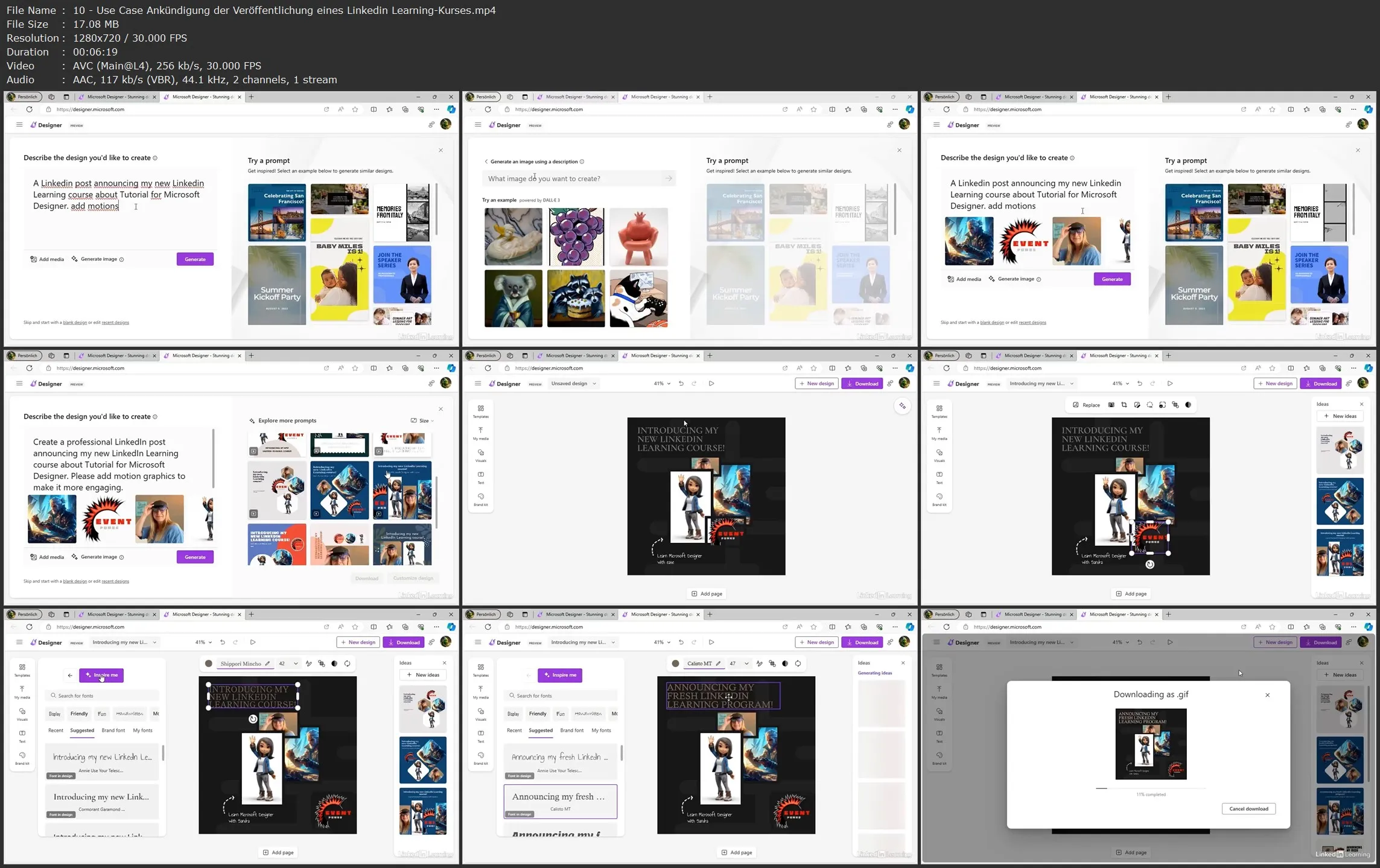The image size is (1380, 868).
Task: Click the image description input field
Action: click(573, 178)
